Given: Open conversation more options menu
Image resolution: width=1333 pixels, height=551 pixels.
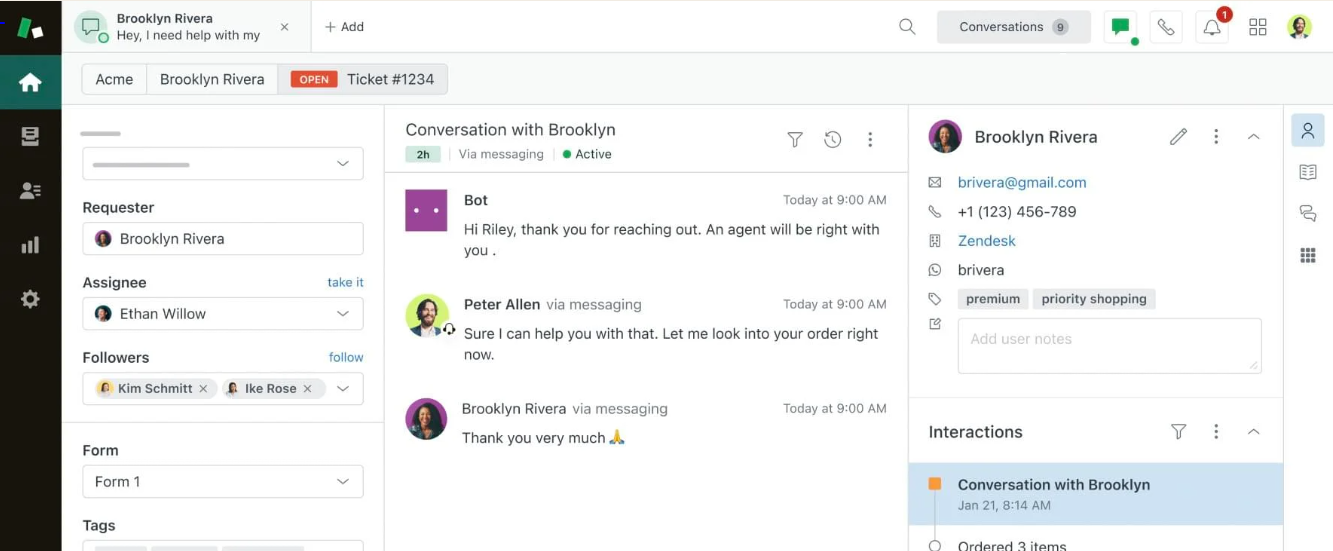Looking at the screenshot, I should click(x=870, y=140).
